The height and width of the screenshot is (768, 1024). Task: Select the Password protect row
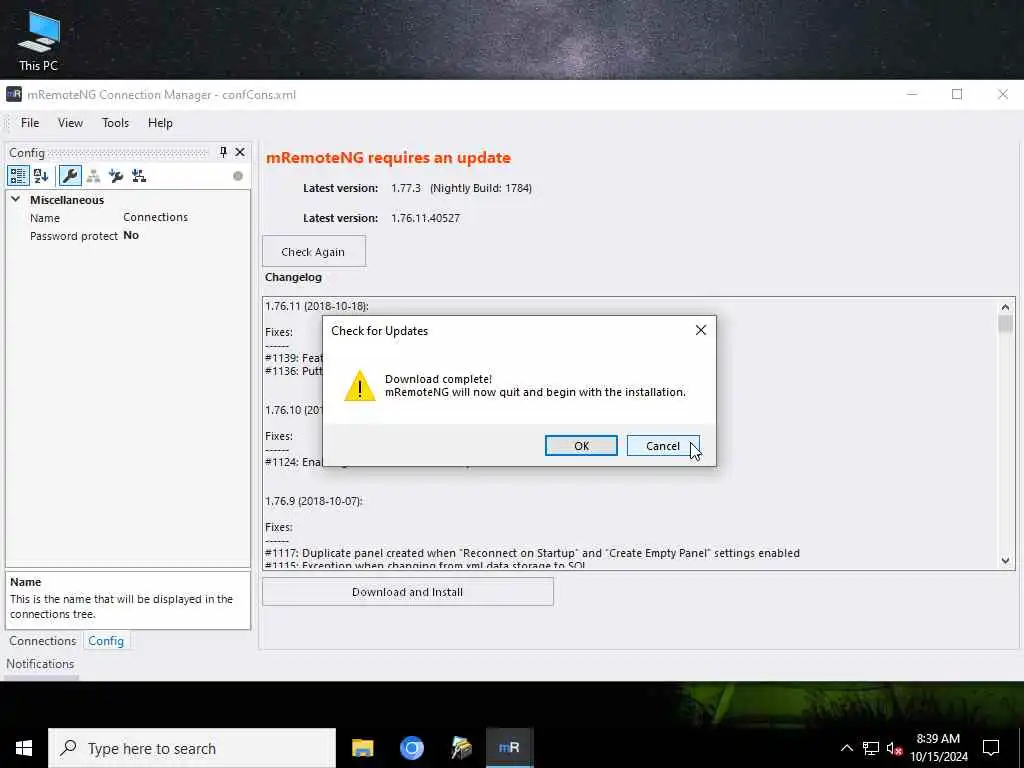pyautogui.click(x=128, y=236)
